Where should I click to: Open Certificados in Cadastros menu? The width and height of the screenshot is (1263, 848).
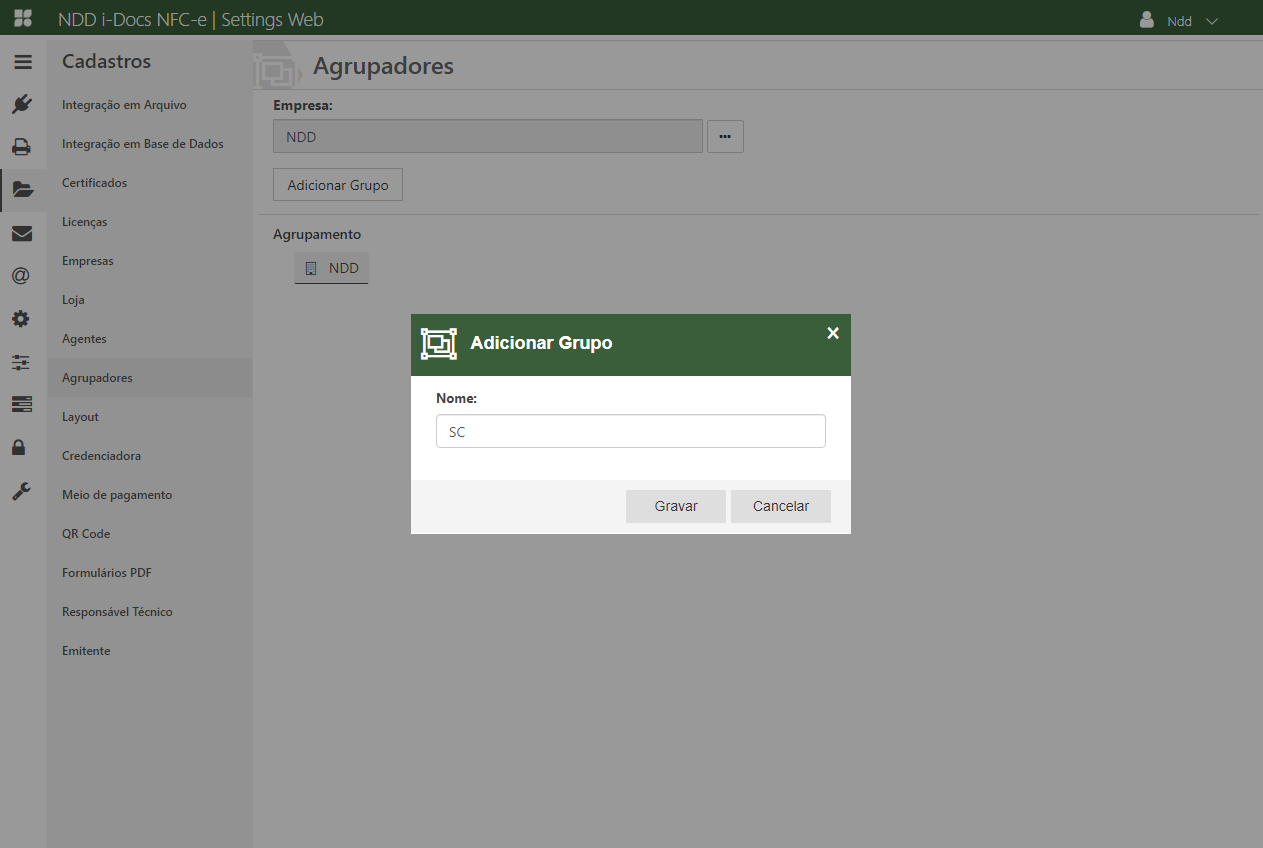coord(94,183)
